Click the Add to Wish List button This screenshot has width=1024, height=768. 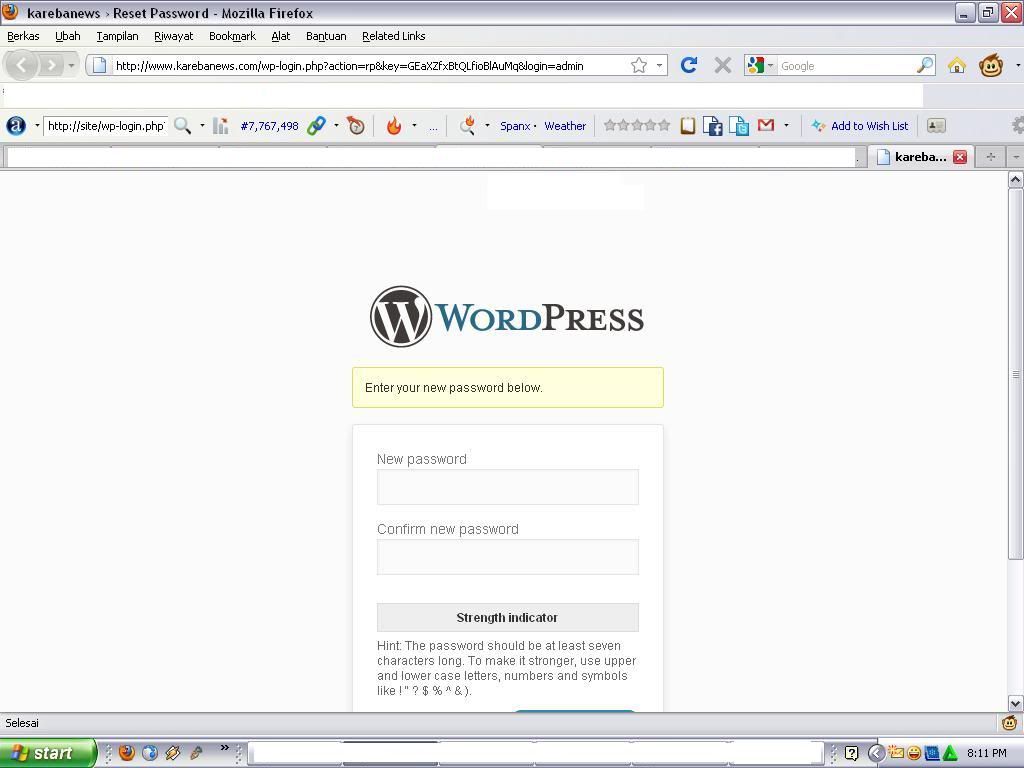[860, 126]
